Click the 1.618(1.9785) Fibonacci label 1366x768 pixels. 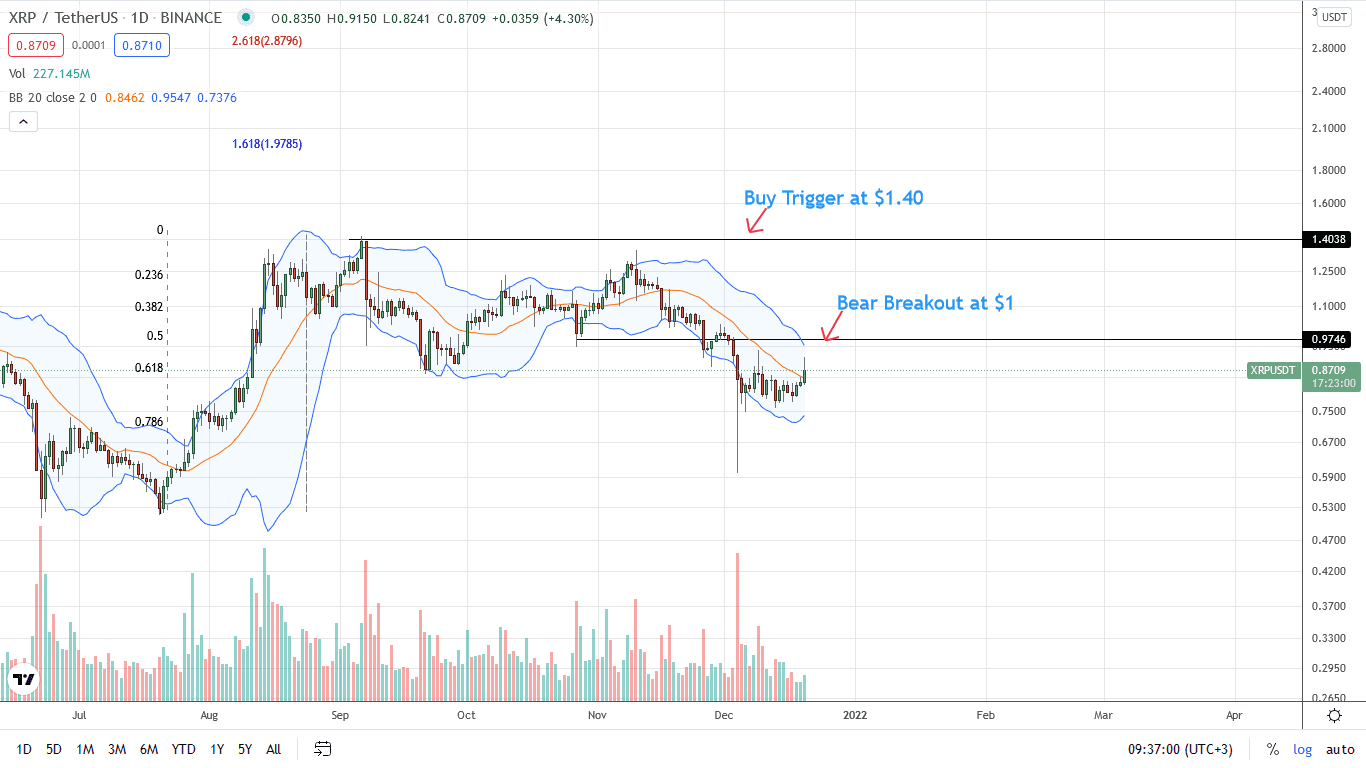coord(266,144)
